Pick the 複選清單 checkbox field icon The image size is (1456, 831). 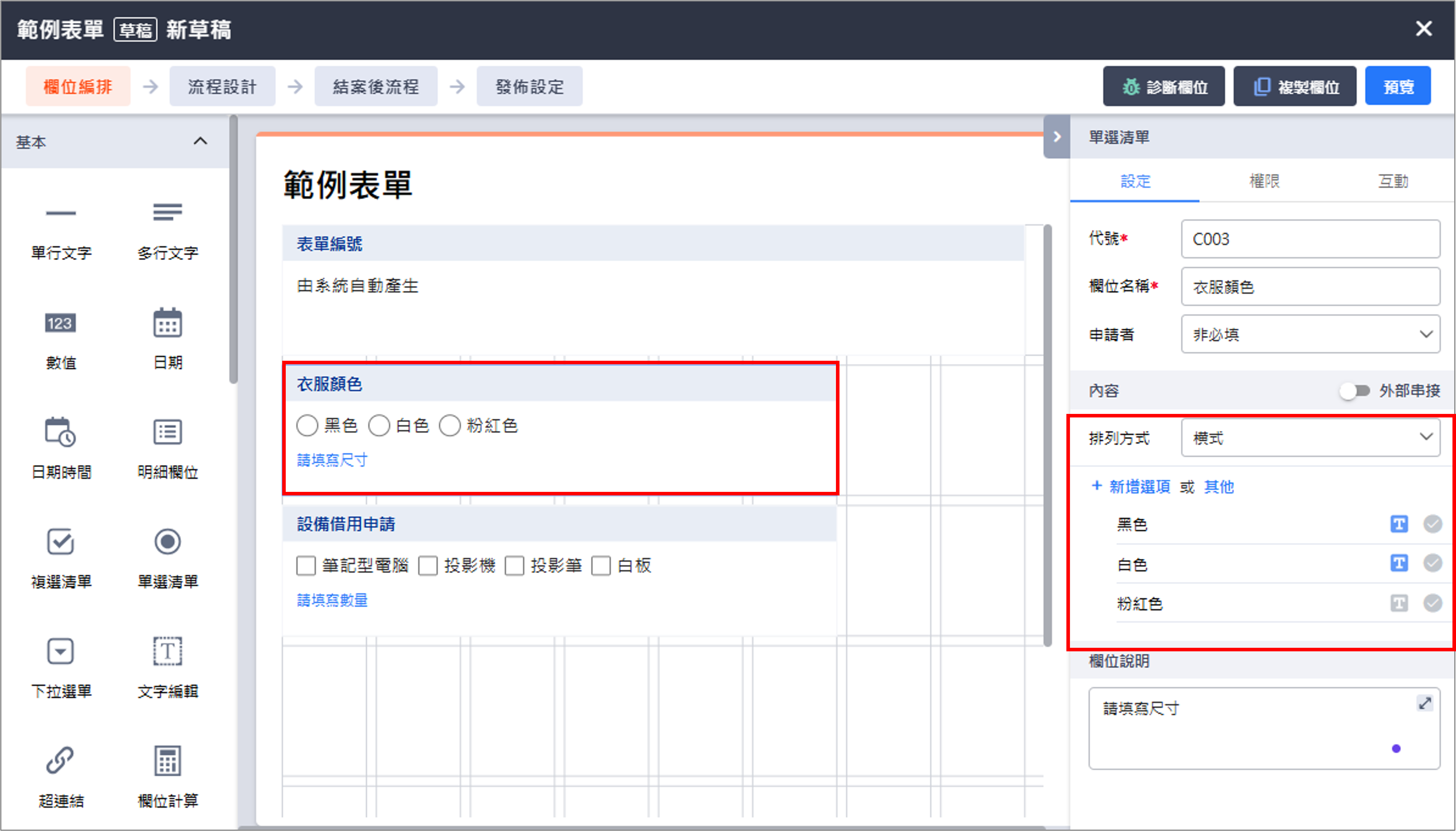[61, 541]
